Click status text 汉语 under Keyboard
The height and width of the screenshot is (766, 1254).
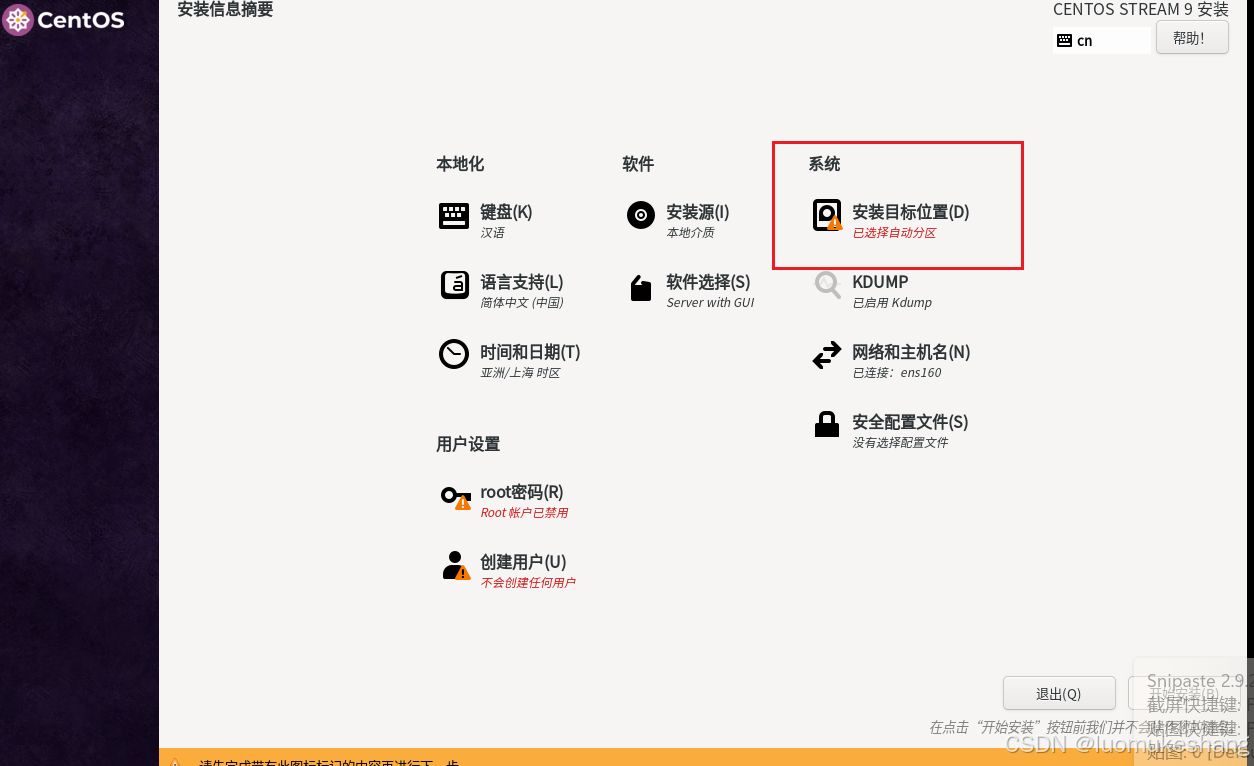click(492, 233)
